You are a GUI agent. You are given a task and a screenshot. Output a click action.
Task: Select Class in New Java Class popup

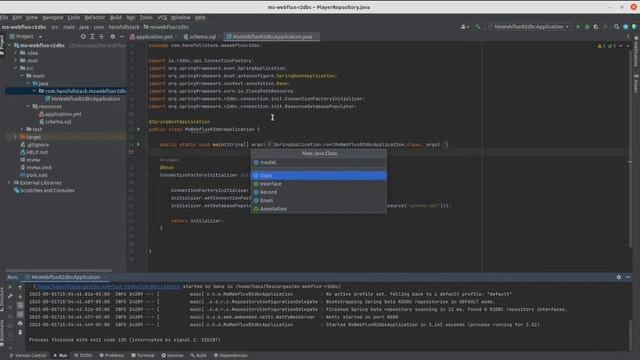[x=319, y=176]
